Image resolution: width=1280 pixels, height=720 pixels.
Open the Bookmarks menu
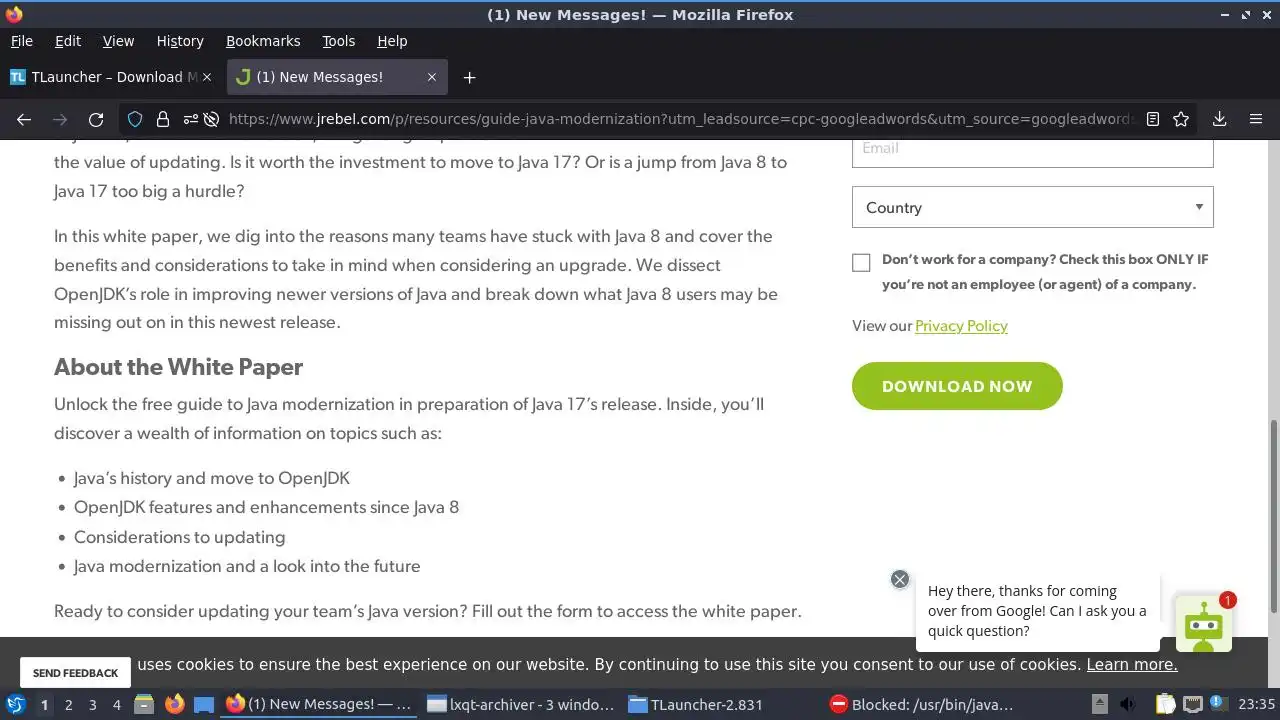point(263,41)
